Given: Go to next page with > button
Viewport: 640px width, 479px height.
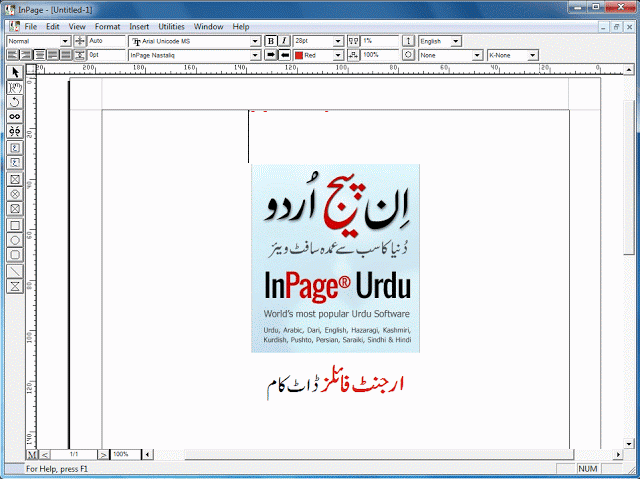Looking at the screenshot, I should click(104, 454).
